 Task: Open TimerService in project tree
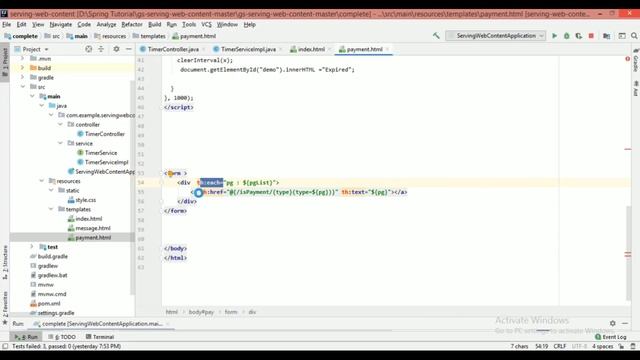pyautogui.click(x=101, y=153)
